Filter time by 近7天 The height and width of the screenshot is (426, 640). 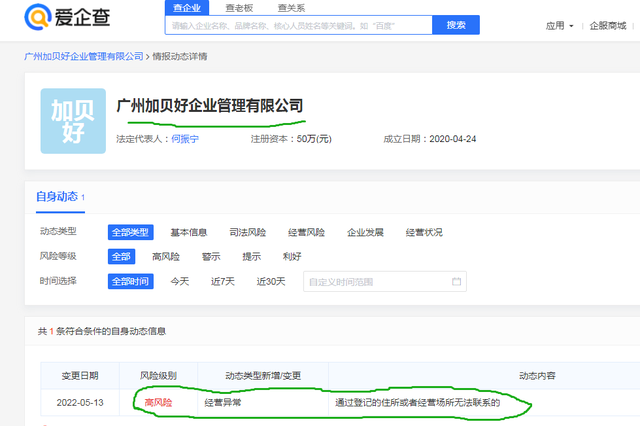pyautogui.click(x=222, y=282)
